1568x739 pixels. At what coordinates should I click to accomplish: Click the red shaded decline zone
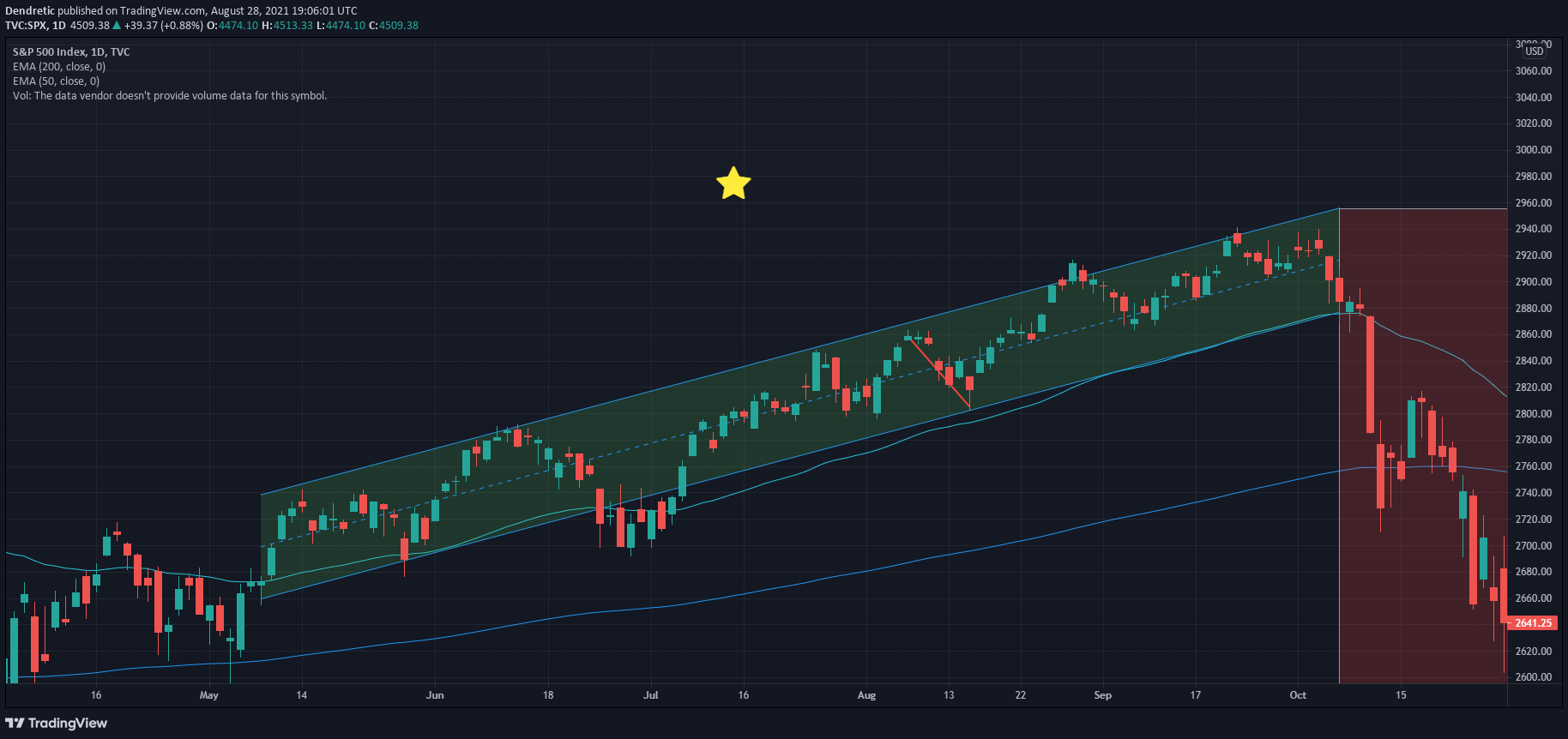[1423, 446]
